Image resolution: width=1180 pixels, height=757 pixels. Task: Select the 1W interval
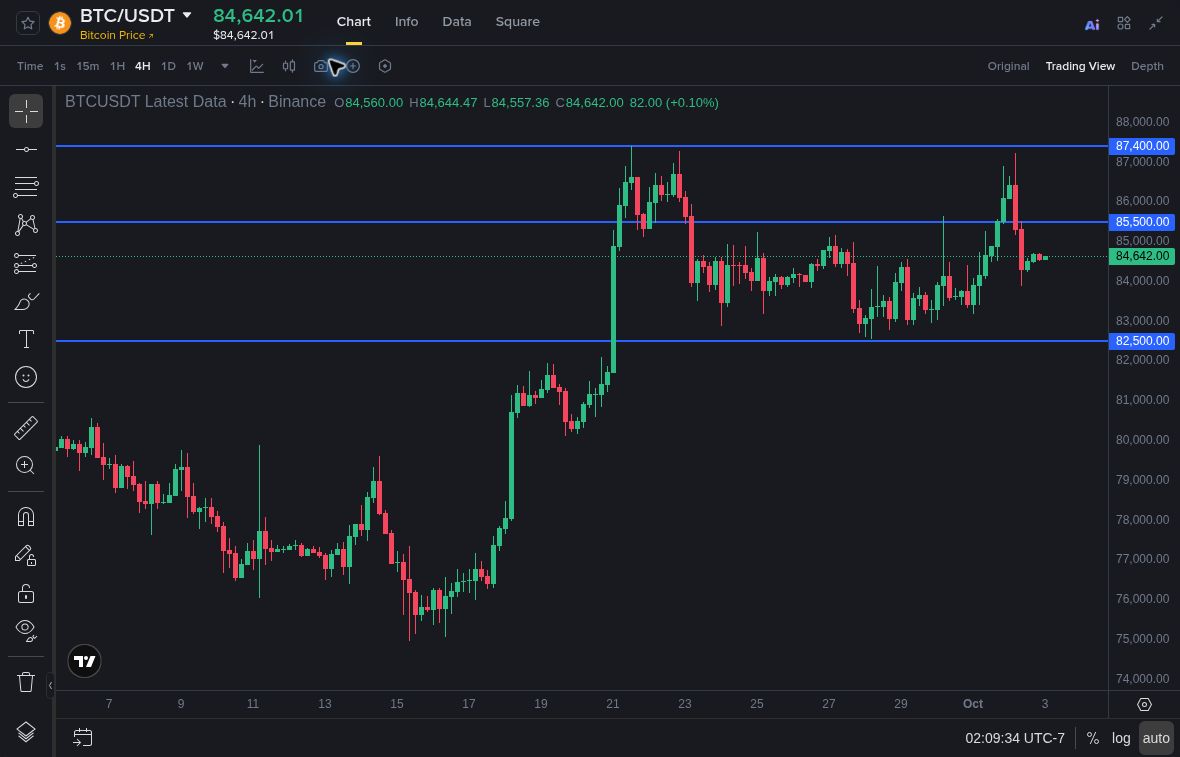[x=195, y=66]
